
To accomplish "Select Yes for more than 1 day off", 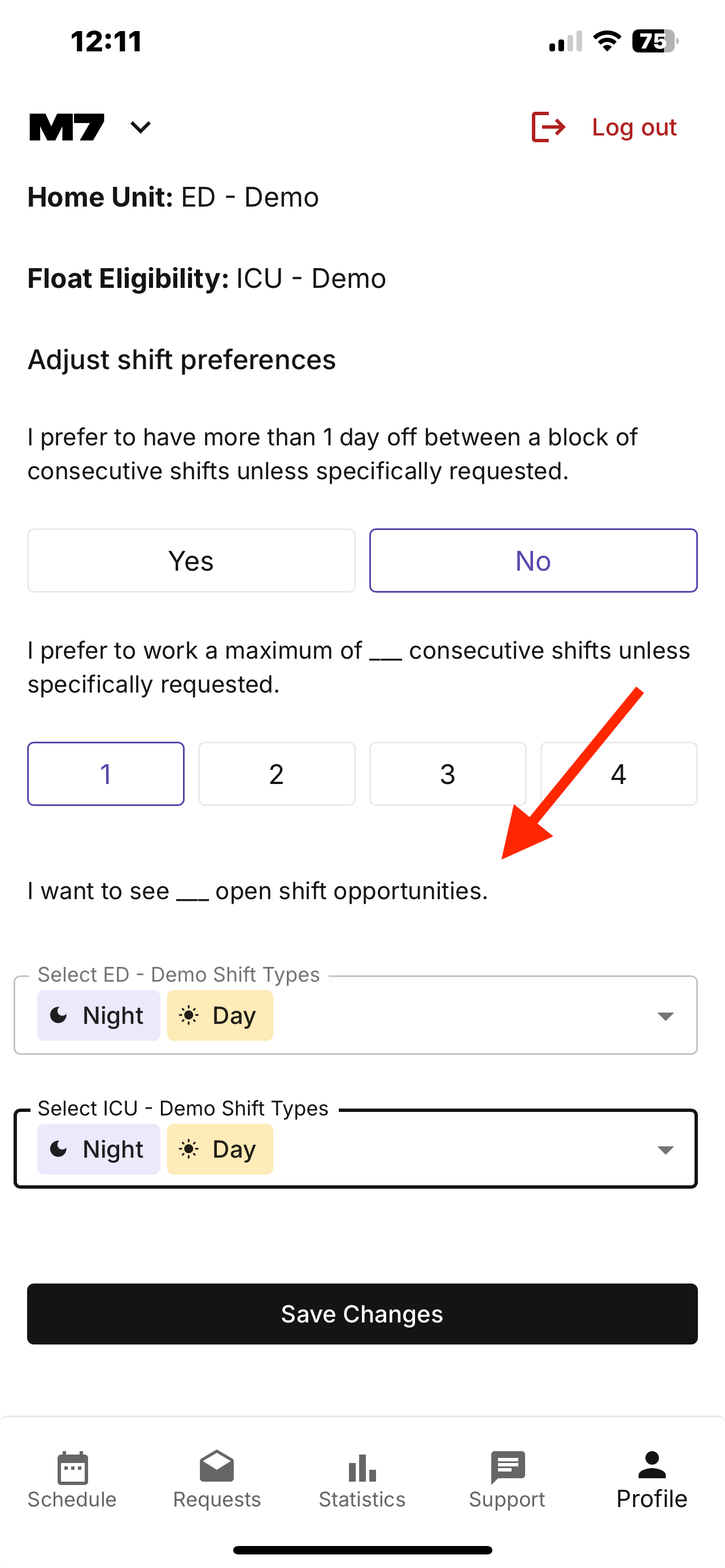I will tap(191, 560).
